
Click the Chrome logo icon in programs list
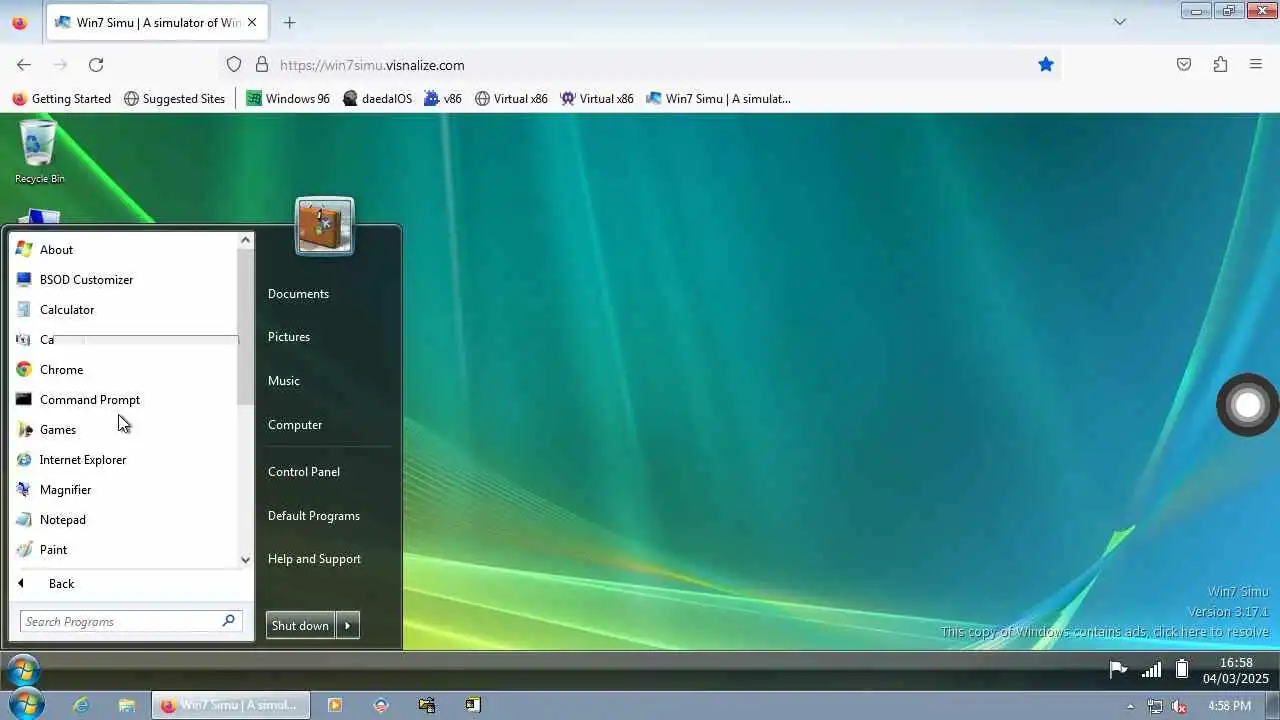24,369
